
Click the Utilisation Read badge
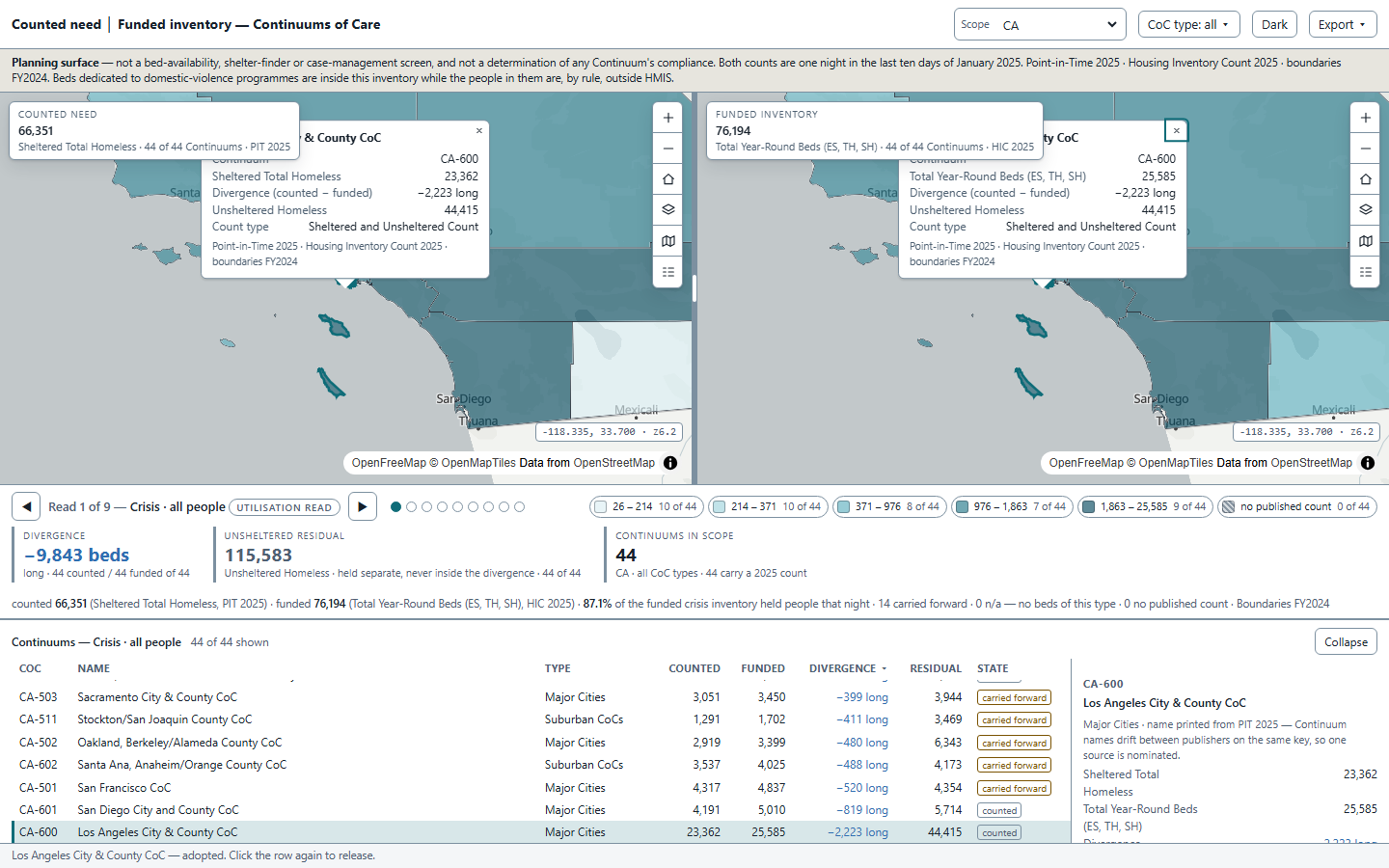[x=285, y=507]
